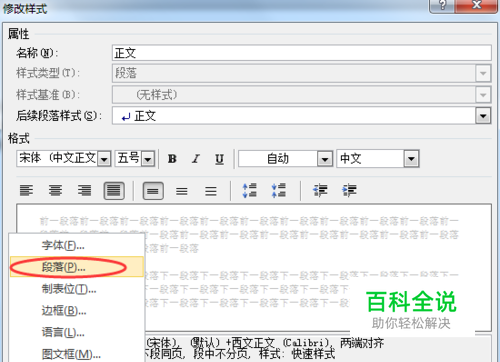
Task: Center-align the paragraph text
Action: [55, 191]
